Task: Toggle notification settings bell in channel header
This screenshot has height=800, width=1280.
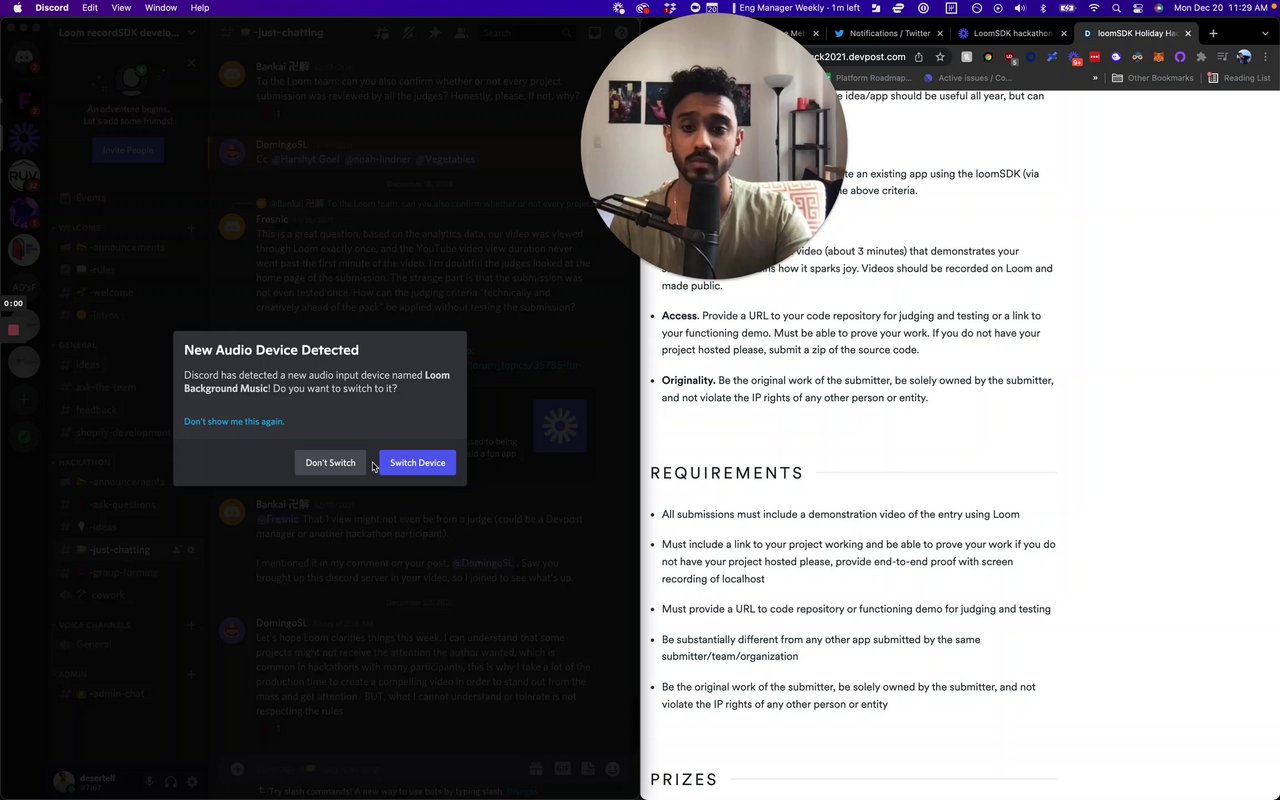Action: (x=408, y=33)
